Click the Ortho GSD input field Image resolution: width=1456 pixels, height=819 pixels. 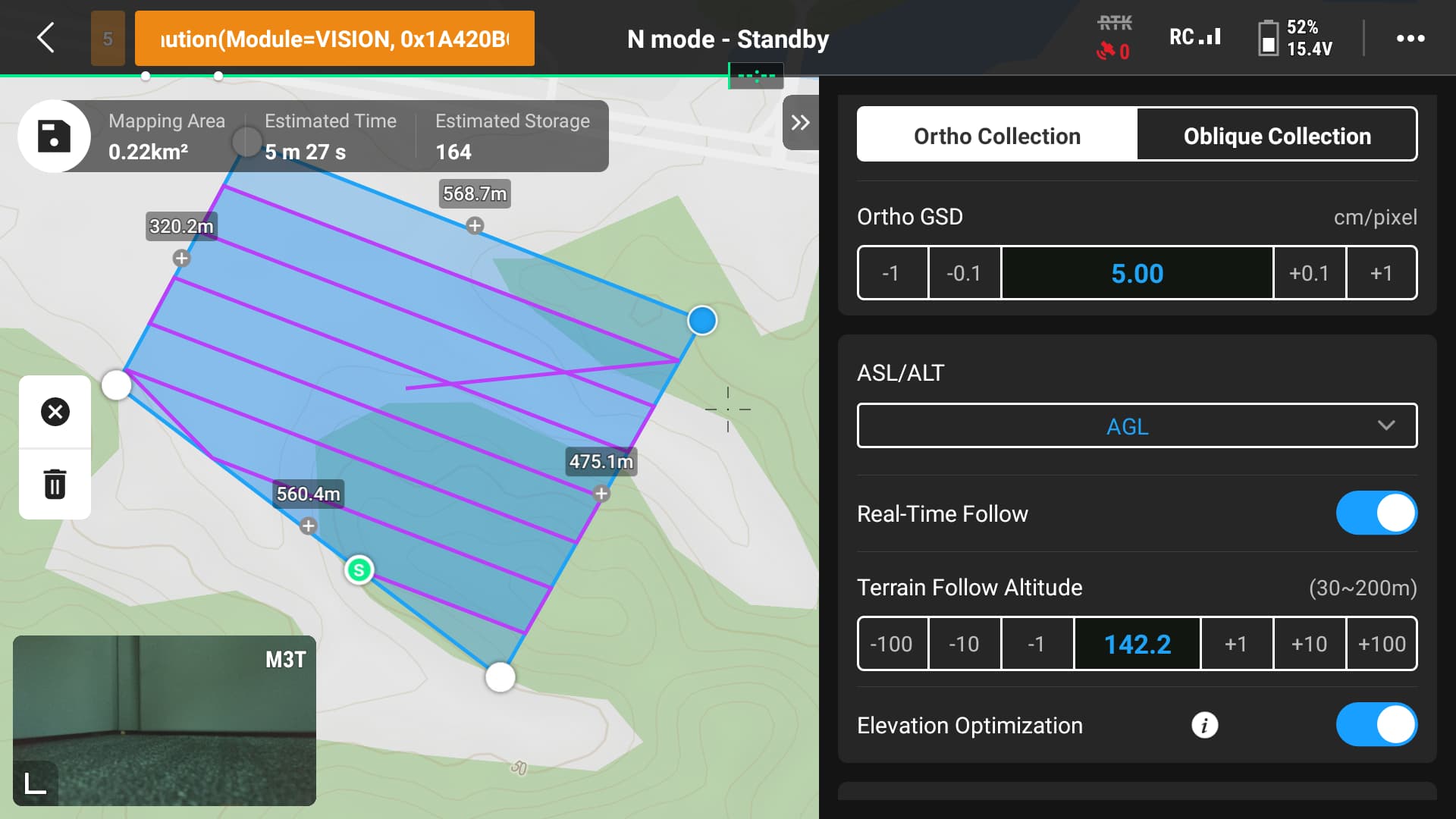tap(1137, 273)
